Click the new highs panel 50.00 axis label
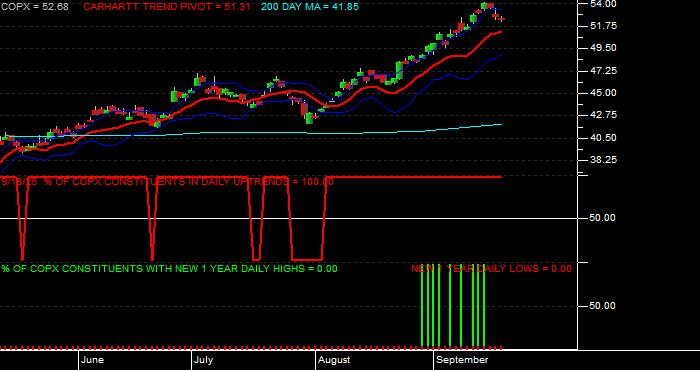This screenshot has width=700, height=370. tap(603, 306)
